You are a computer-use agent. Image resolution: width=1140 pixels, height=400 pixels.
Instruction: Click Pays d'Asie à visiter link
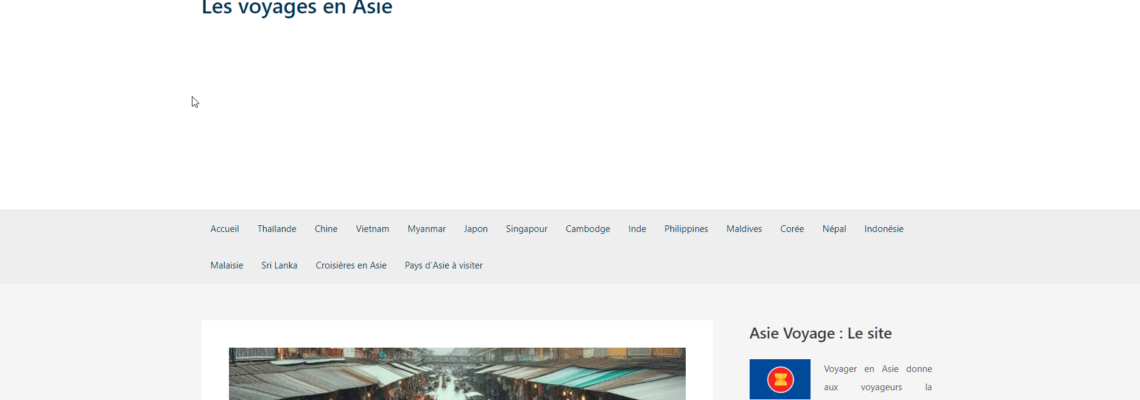(443, 265)
